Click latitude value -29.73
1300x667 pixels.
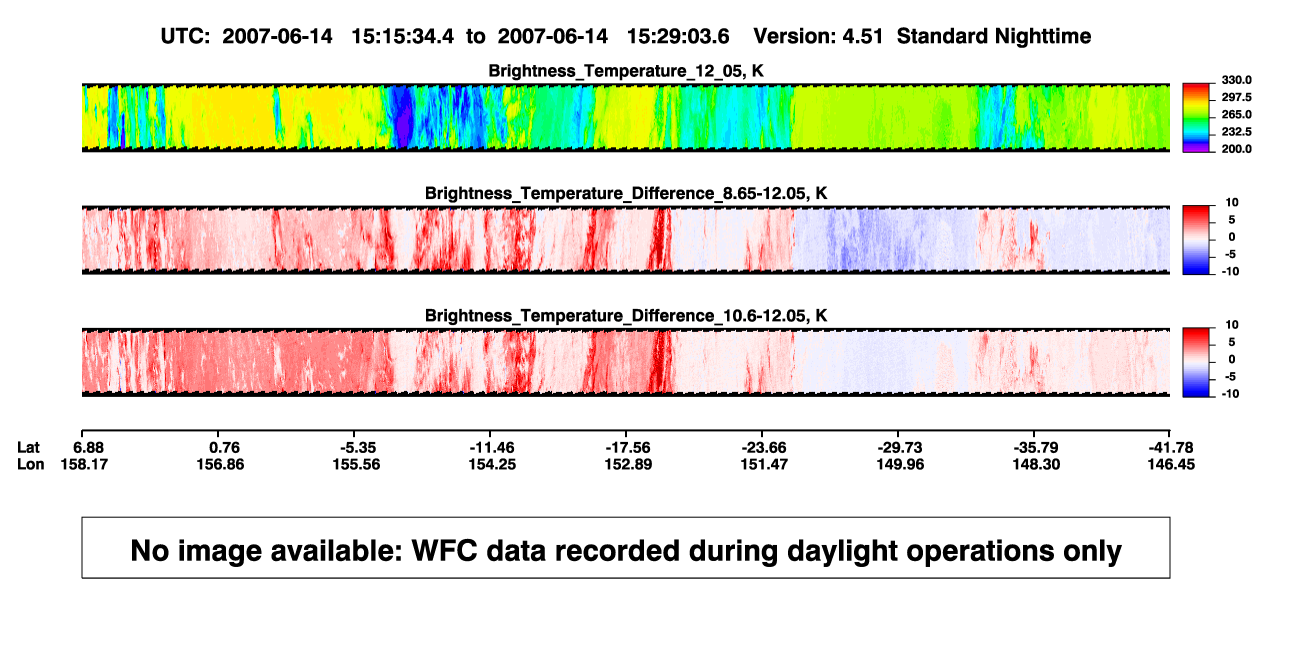[x=900, y=447]
